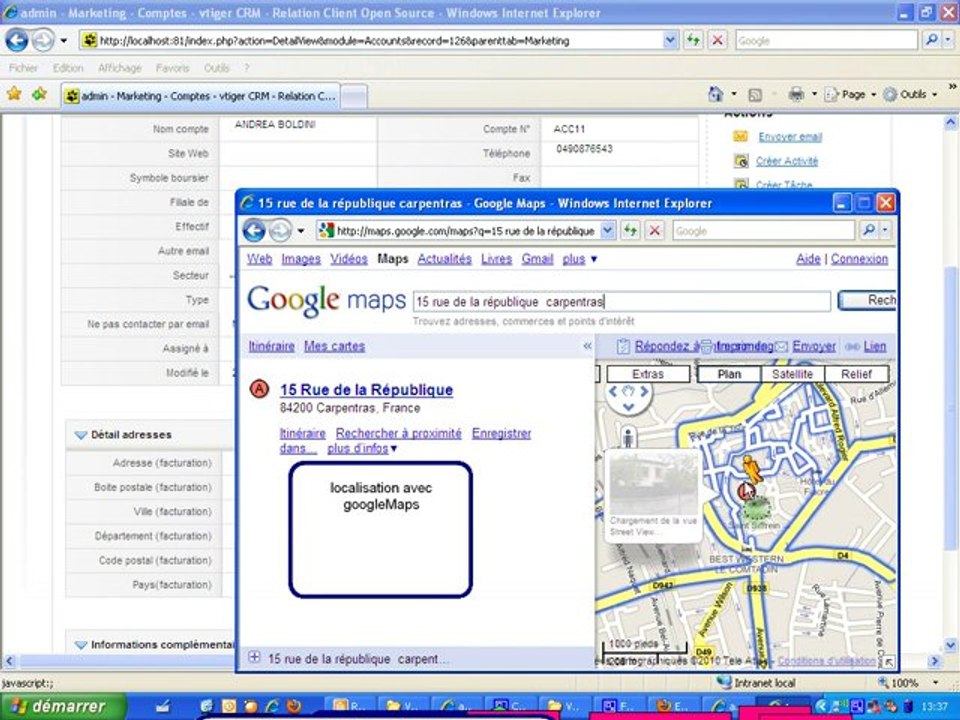Open a new blank tab

click(354, 97)
